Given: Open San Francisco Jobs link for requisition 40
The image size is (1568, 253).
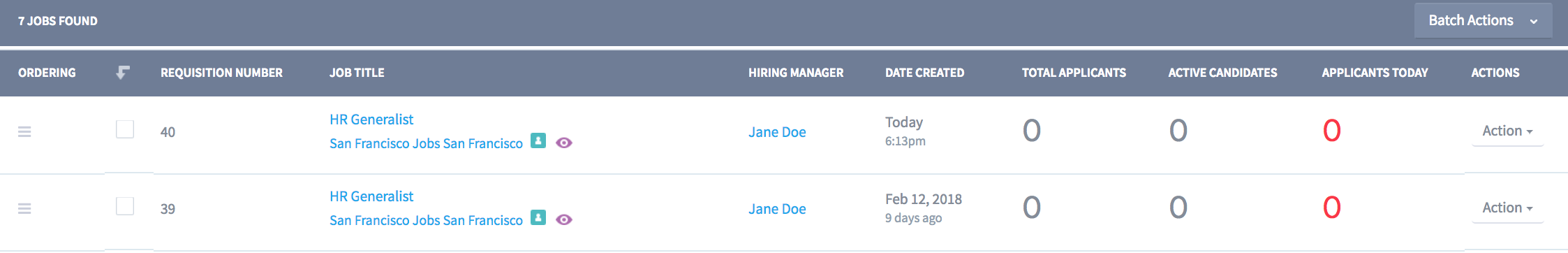Looking at the screenshot, I should pos(426,143).
